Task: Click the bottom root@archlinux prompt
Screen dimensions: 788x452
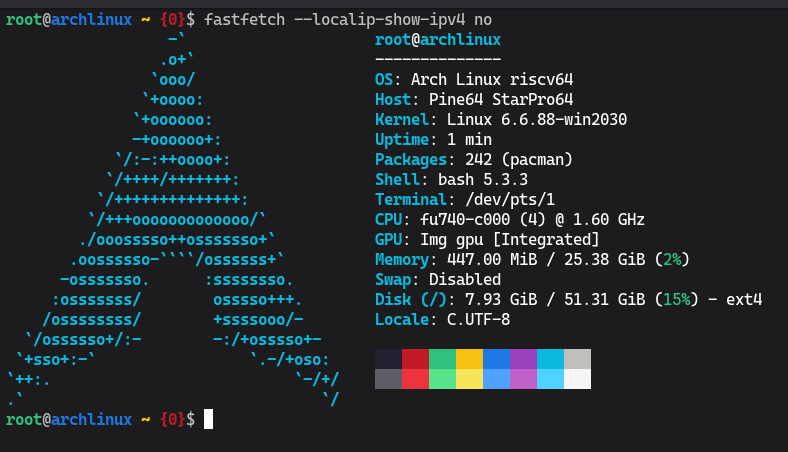Action: click(101, 419)
